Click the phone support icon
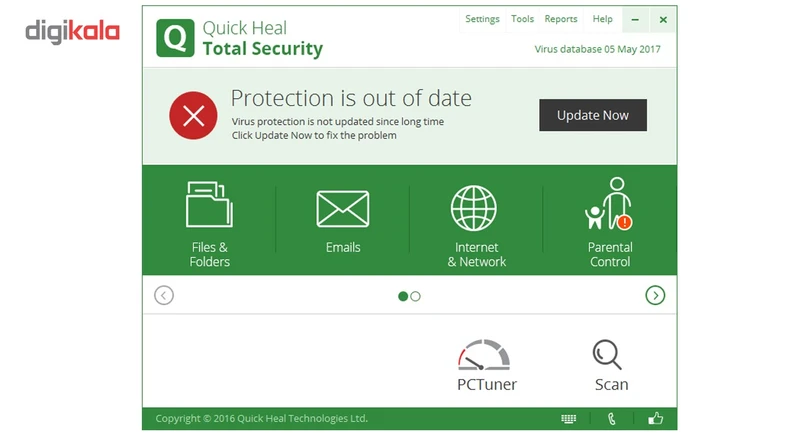800x438 pixels. coord(611,419)
